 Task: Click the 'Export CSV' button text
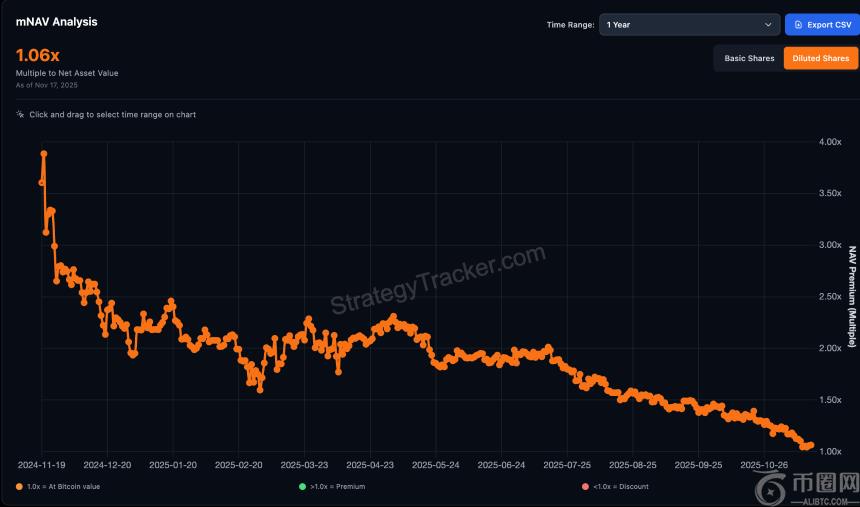click(827, 24)
